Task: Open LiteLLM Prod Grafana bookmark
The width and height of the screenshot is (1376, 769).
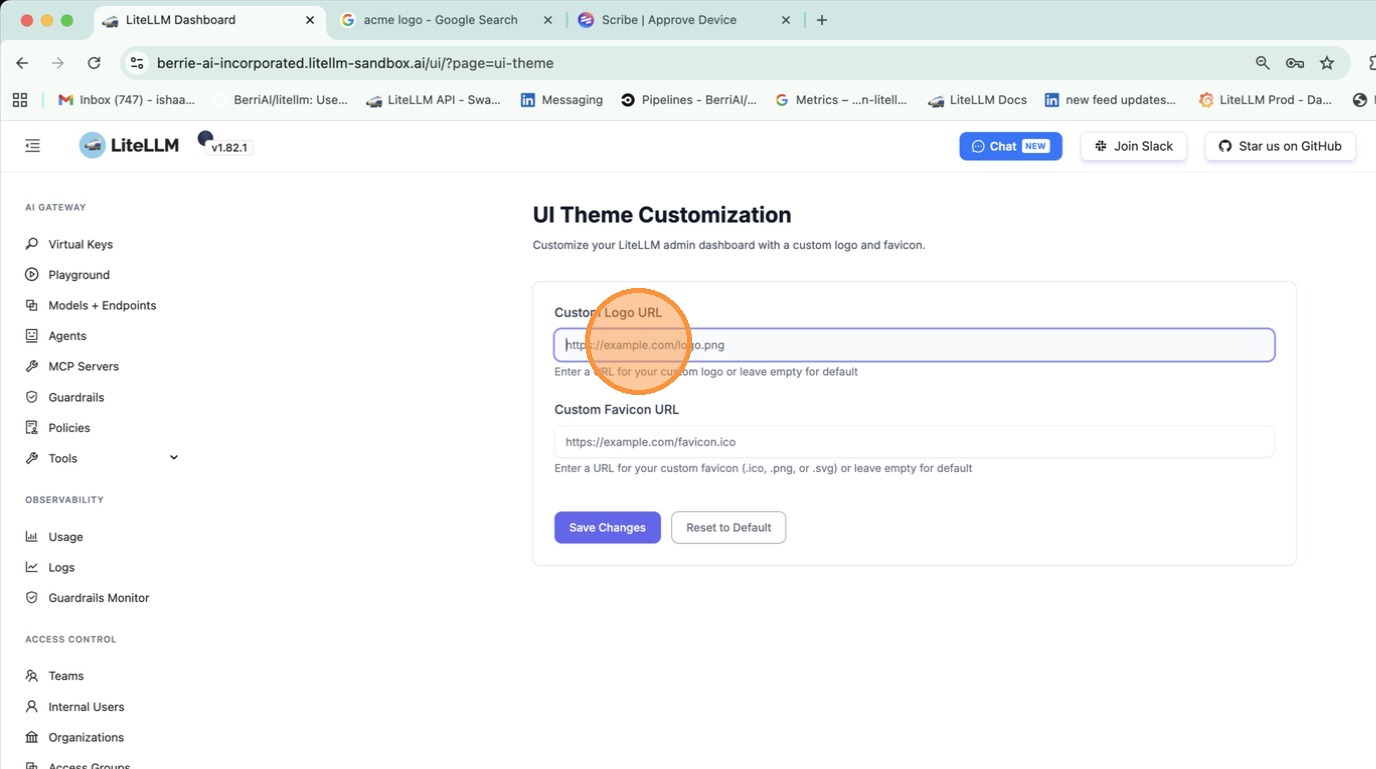Action: click(1265, 100)
